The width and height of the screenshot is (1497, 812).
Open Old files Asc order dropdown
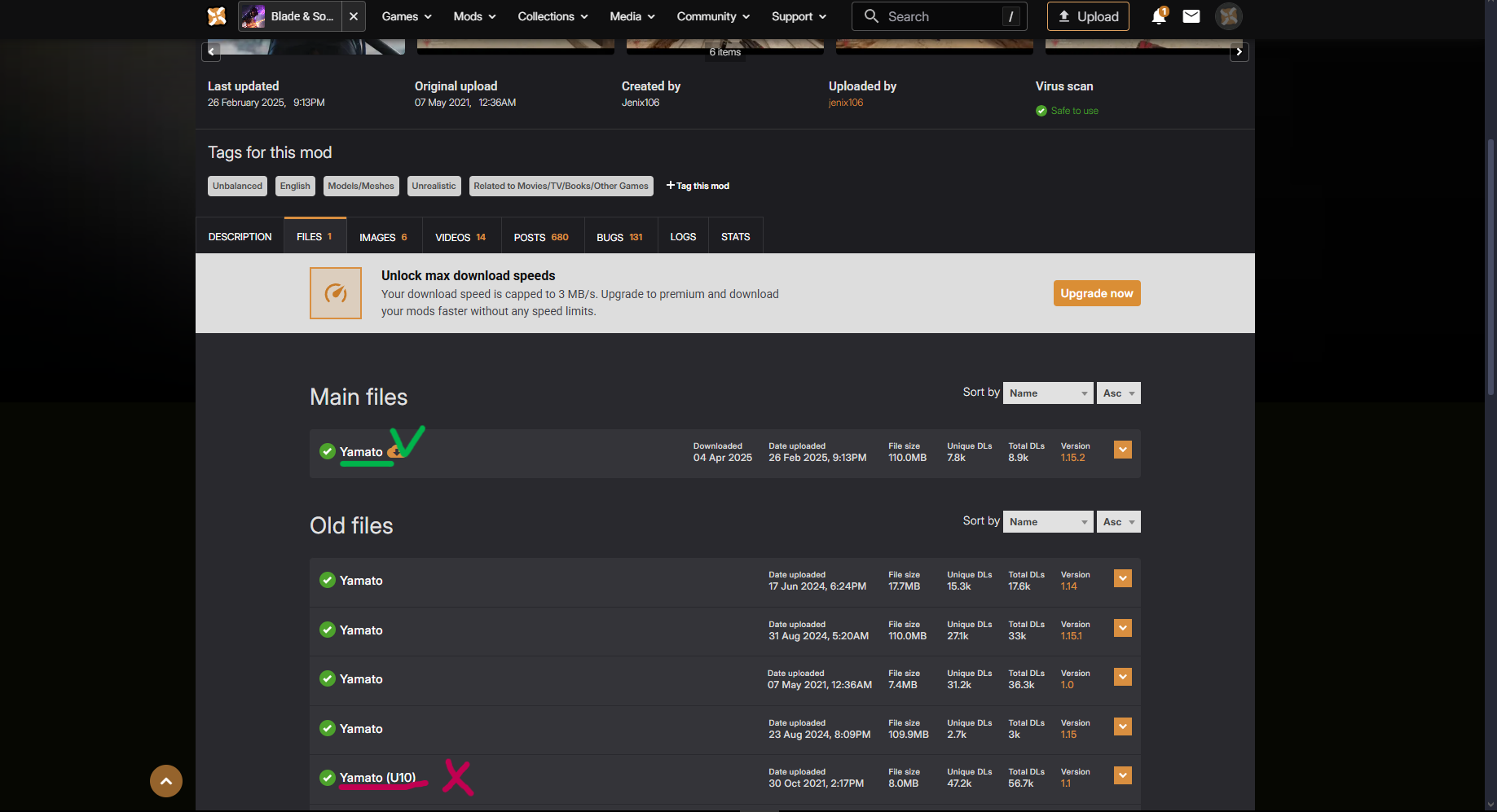1118,522
